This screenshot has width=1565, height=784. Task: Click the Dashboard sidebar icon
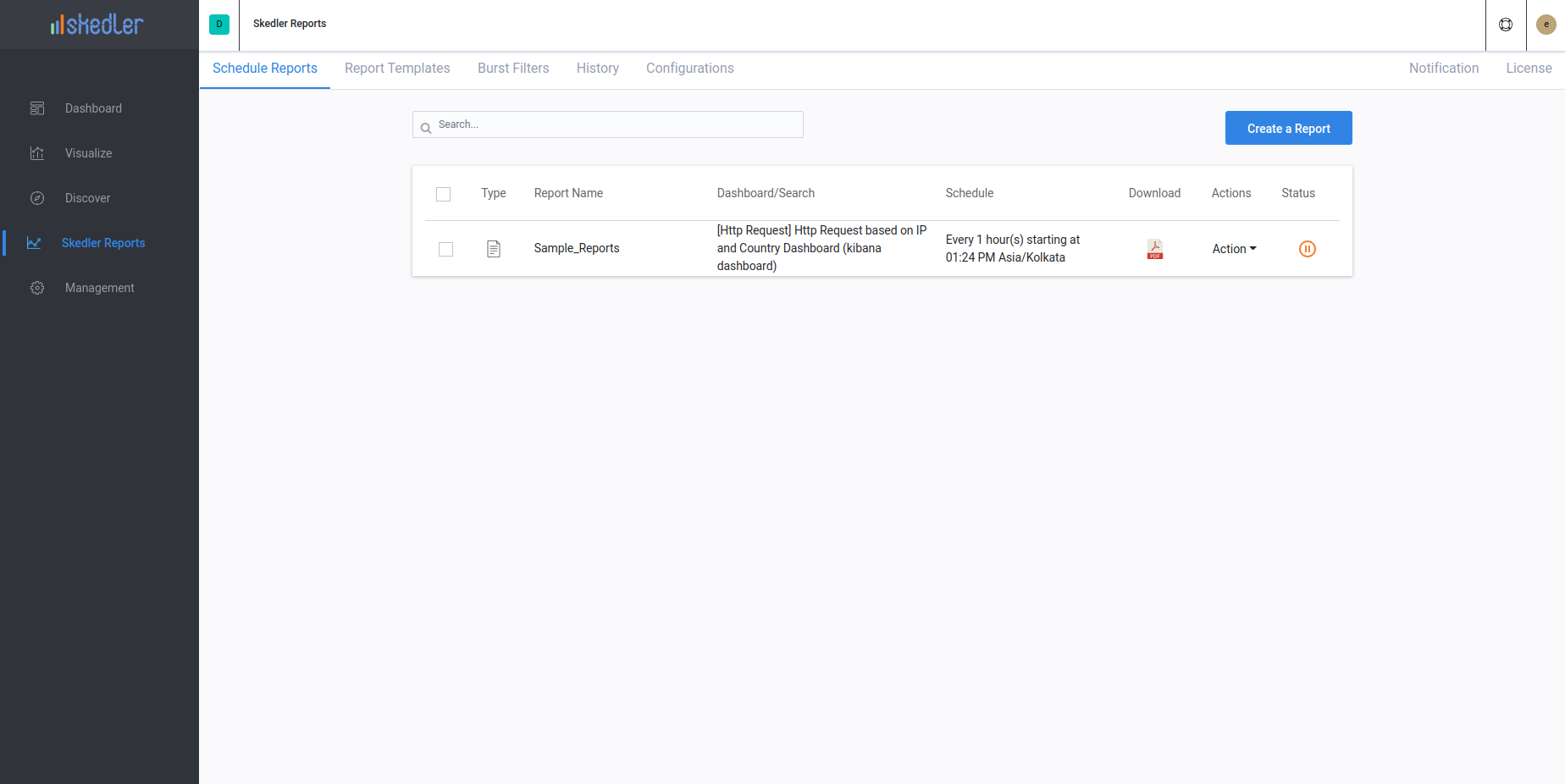(37, 108)
